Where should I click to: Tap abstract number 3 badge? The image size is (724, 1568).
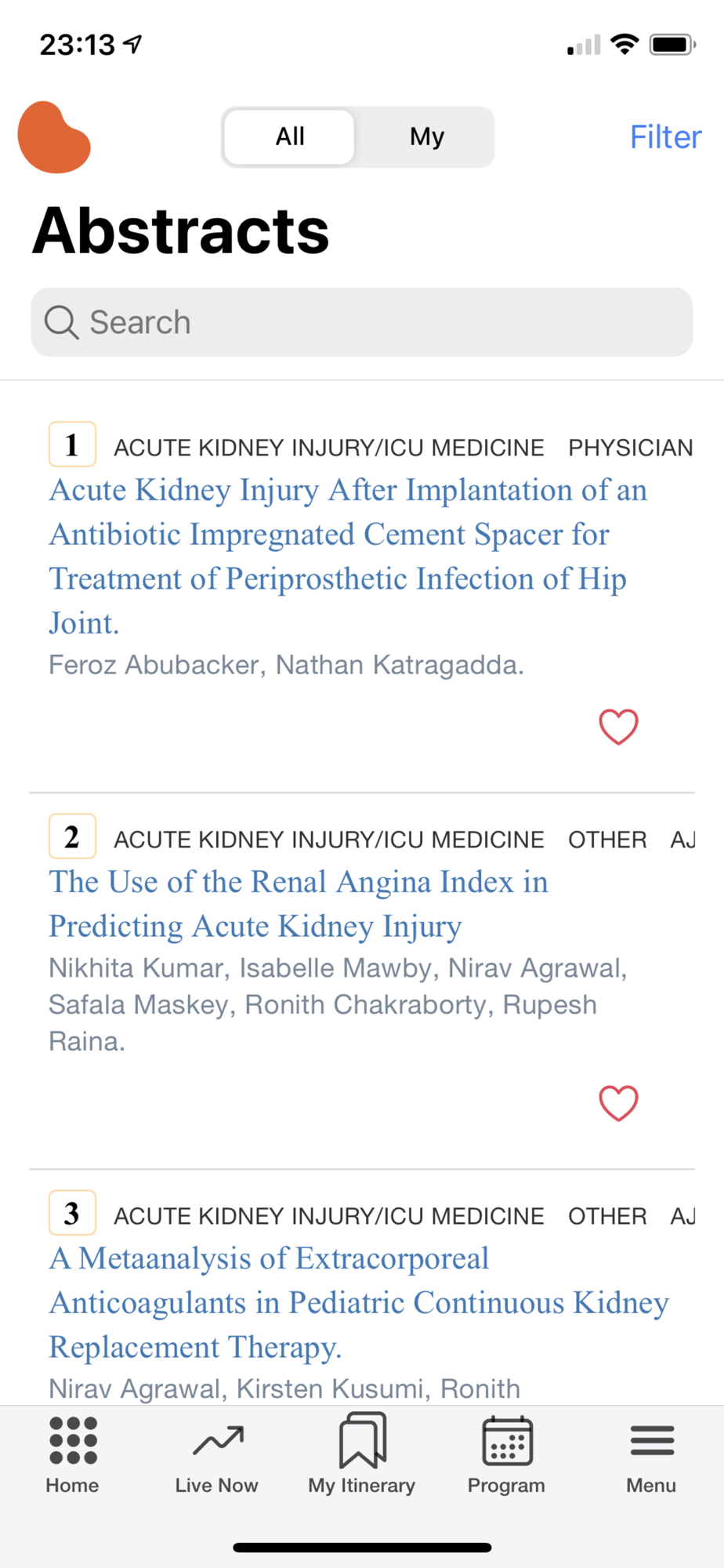(x=72, y=1213)
